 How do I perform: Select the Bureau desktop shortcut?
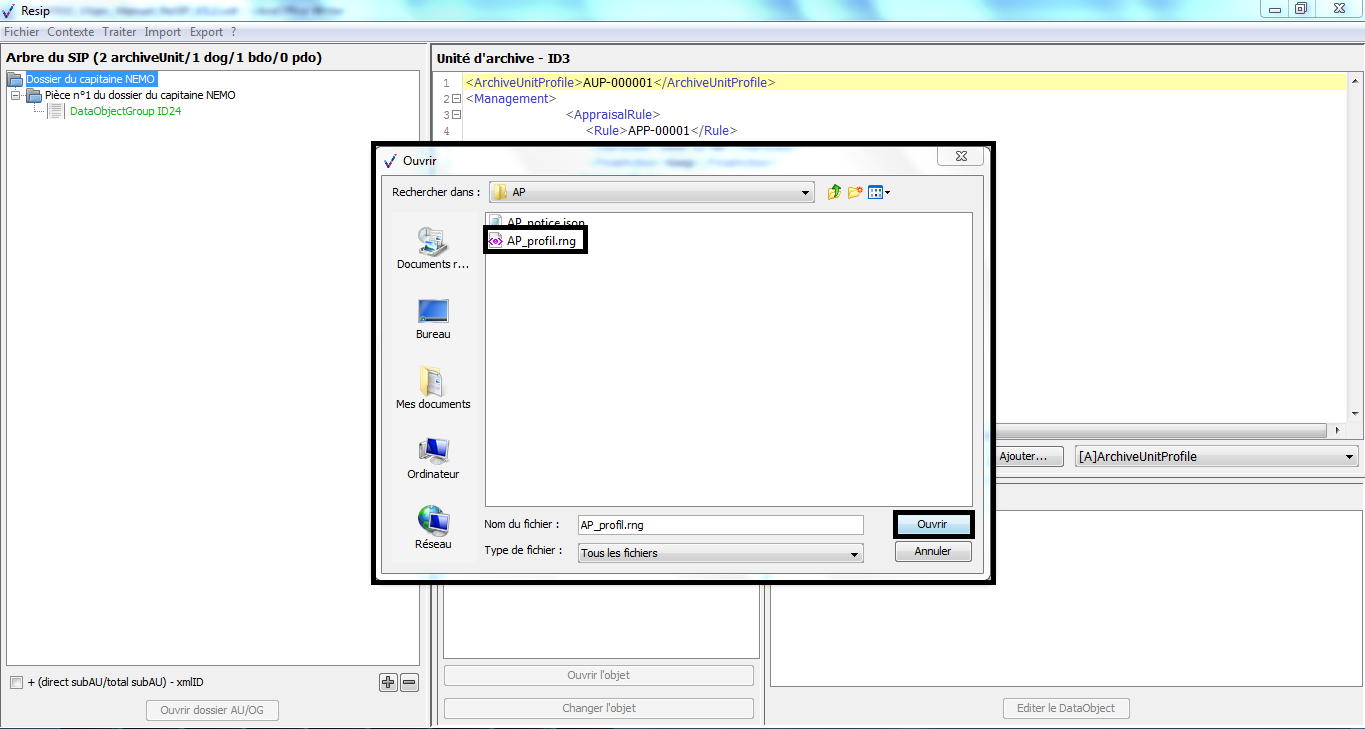click(x=433, y=318)
